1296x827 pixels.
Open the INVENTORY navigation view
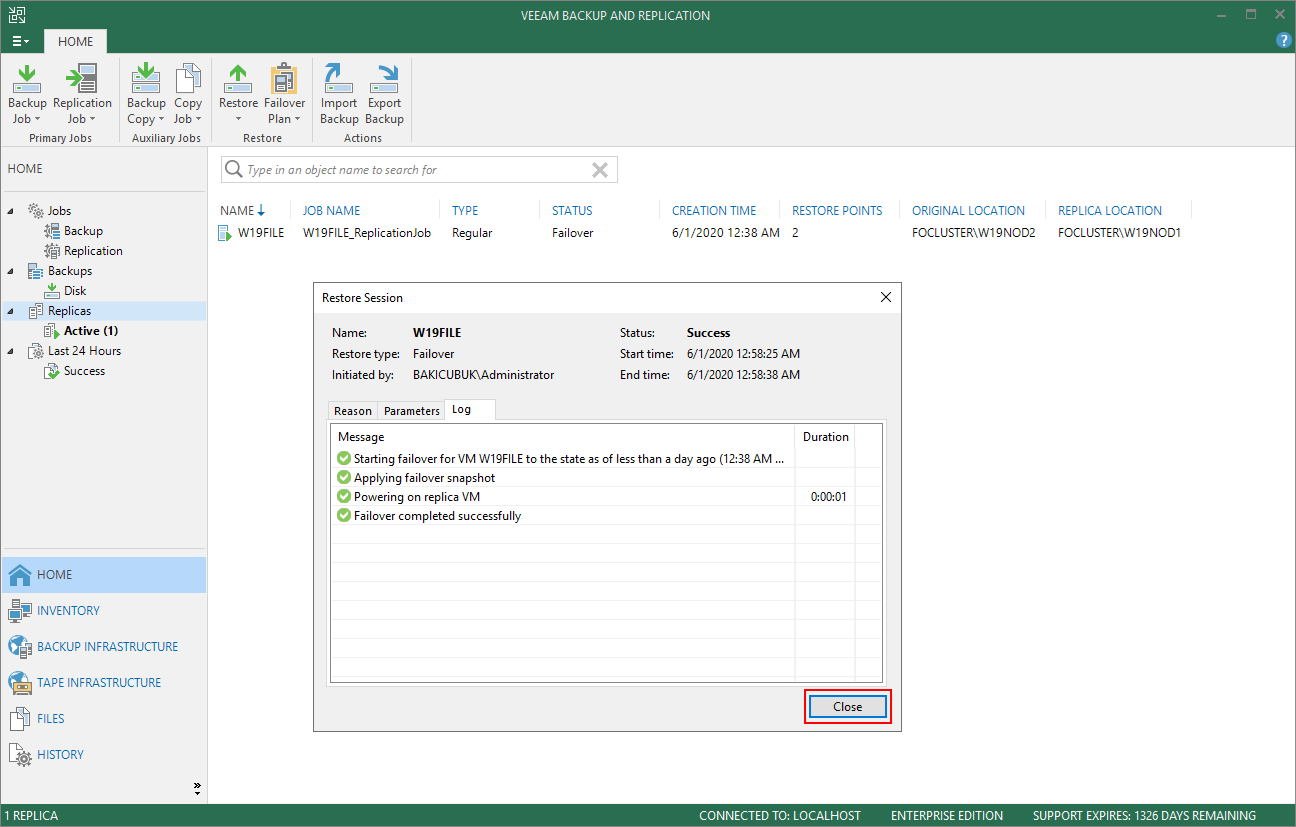coord(104,611)
